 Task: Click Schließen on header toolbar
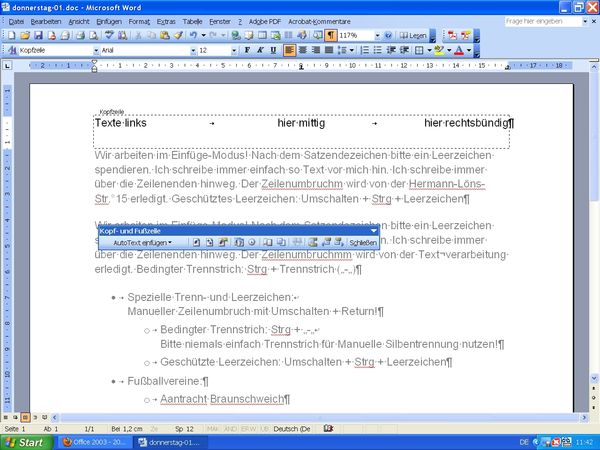point(363,243)
